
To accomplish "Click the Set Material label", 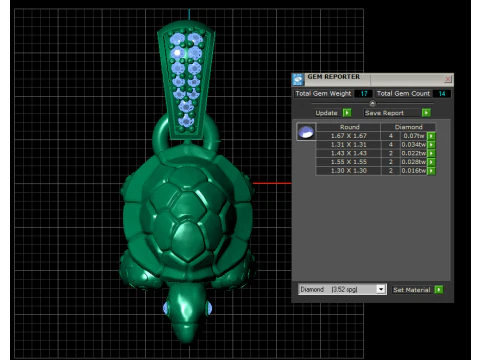I will click(412, 290).
